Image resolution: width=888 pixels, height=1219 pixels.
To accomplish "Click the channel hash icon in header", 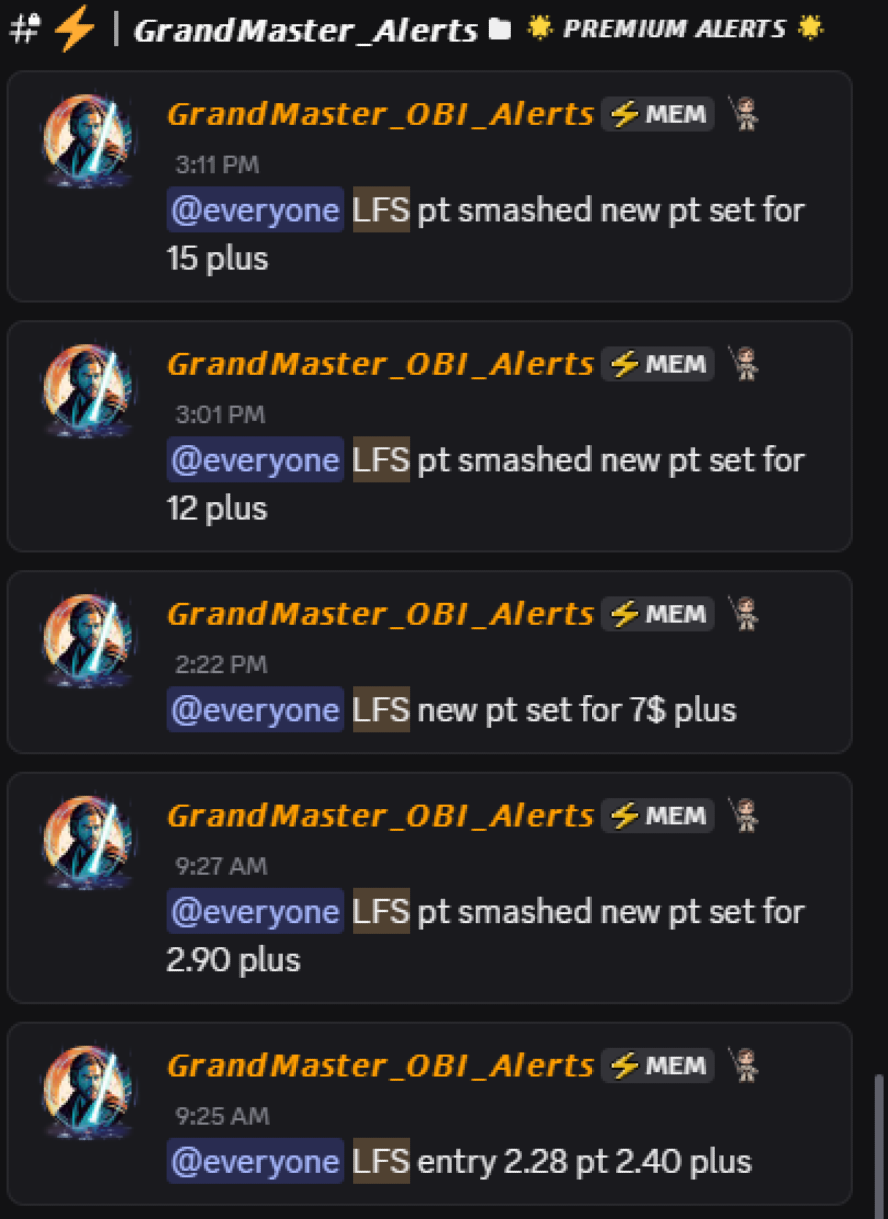I will click(x=24, y=29).
